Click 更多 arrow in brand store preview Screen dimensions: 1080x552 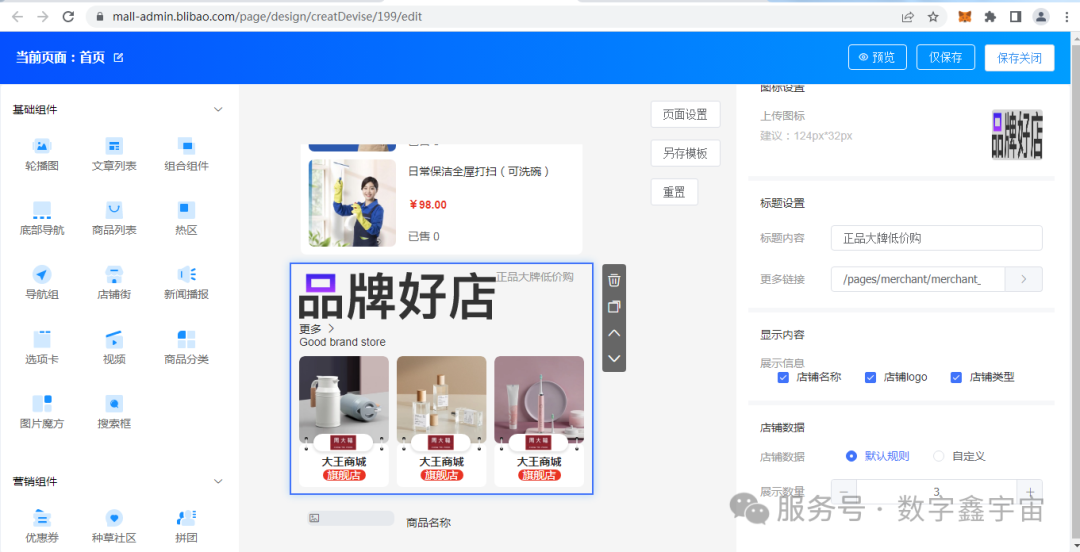click(x=331, y=329)
